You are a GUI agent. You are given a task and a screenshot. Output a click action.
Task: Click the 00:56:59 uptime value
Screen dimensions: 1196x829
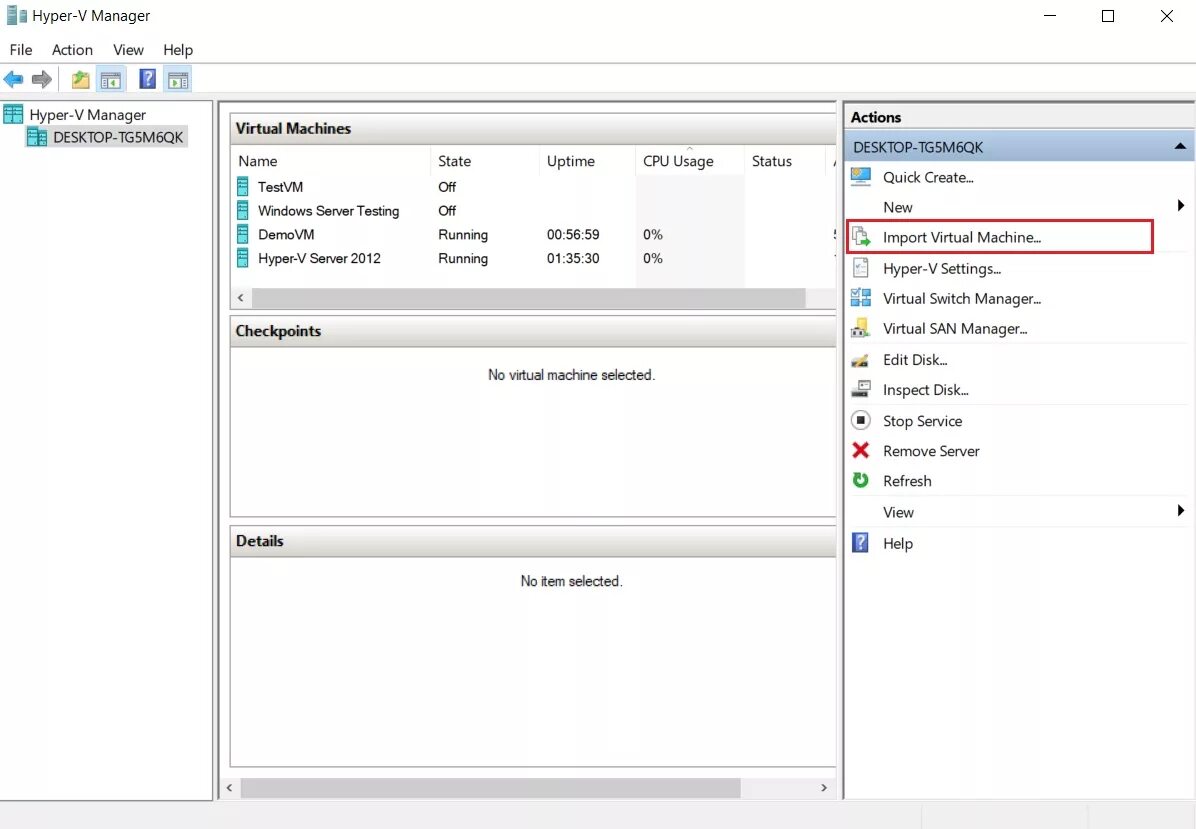click(x=573, y=234)
